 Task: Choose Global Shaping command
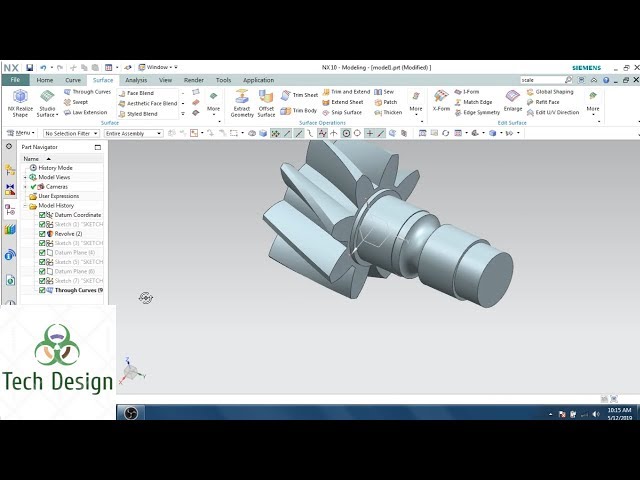[550, 92]
